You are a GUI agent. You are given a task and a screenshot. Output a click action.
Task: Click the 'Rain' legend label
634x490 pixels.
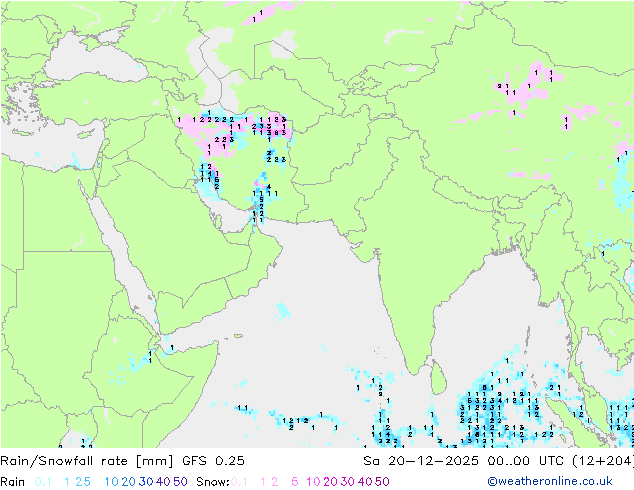[x=13, y=482]
